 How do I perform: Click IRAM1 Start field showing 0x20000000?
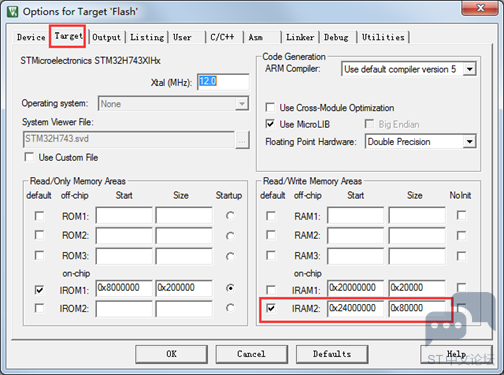point(355,288)
